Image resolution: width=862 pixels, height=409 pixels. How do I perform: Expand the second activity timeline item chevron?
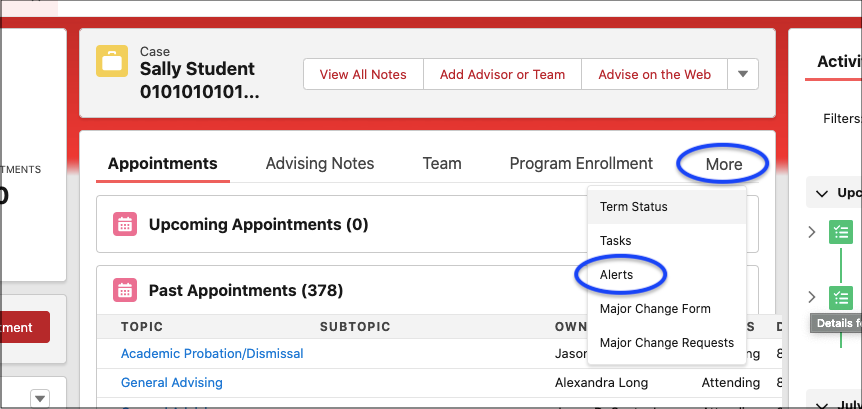(x=812, y=297)
